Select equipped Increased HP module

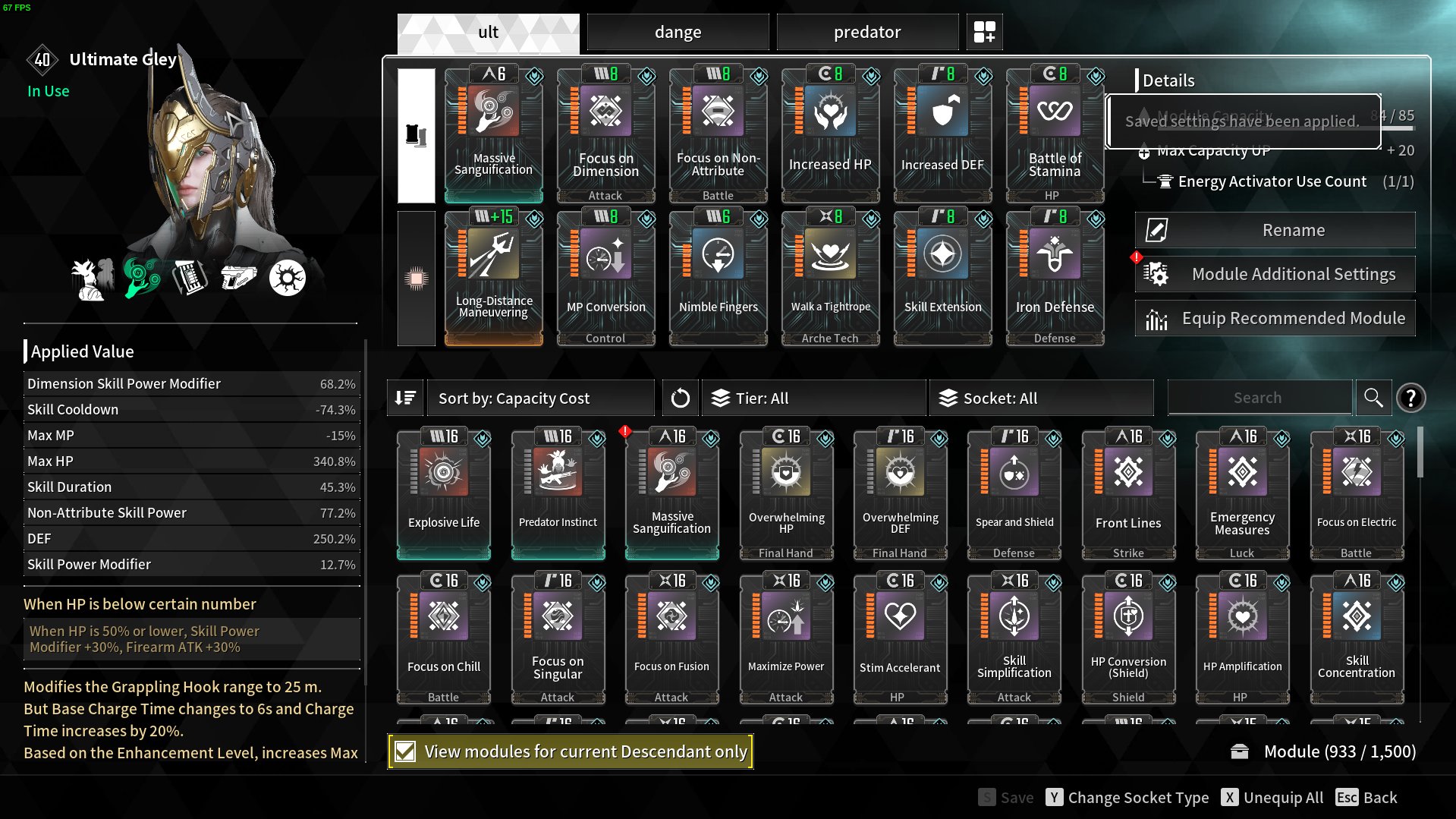831,134
